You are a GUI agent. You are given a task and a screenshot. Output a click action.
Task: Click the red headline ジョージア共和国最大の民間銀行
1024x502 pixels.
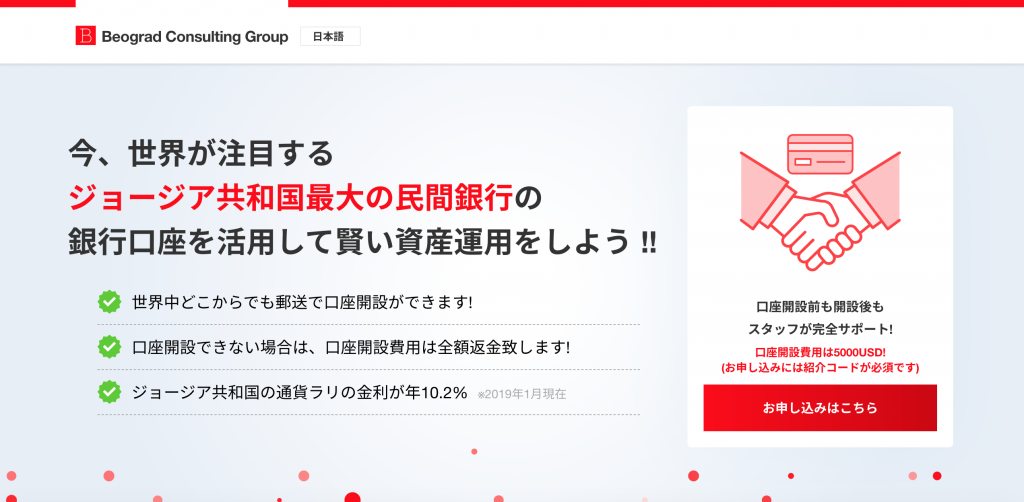[x=291, y=198]
